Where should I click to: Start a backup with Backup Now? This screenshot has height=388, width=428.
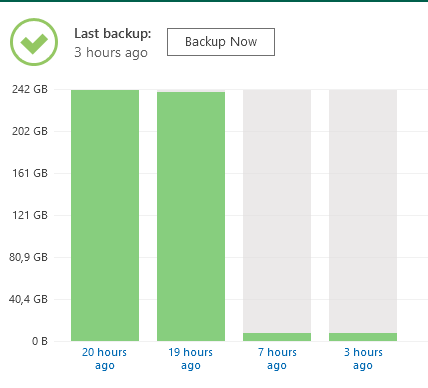click(221, 42)
